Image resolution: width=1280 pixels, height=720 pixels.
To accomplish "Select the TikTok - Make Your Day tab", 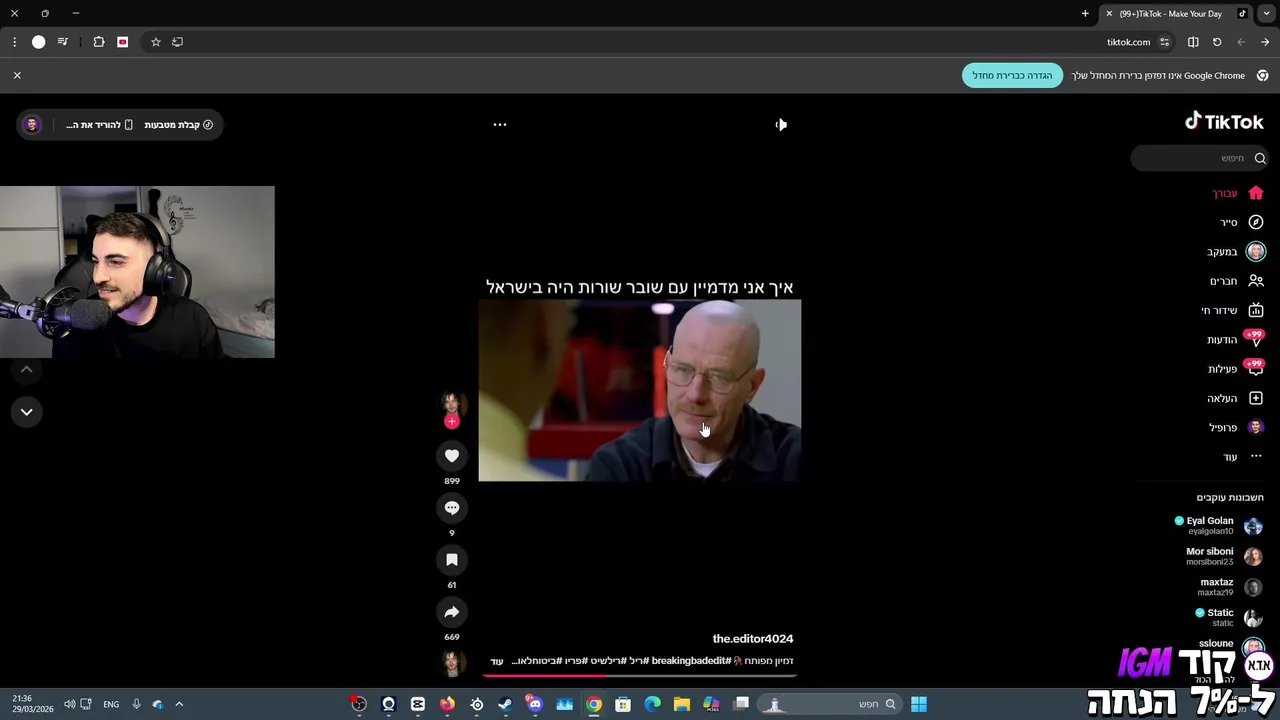I will tap(1176, 14).
